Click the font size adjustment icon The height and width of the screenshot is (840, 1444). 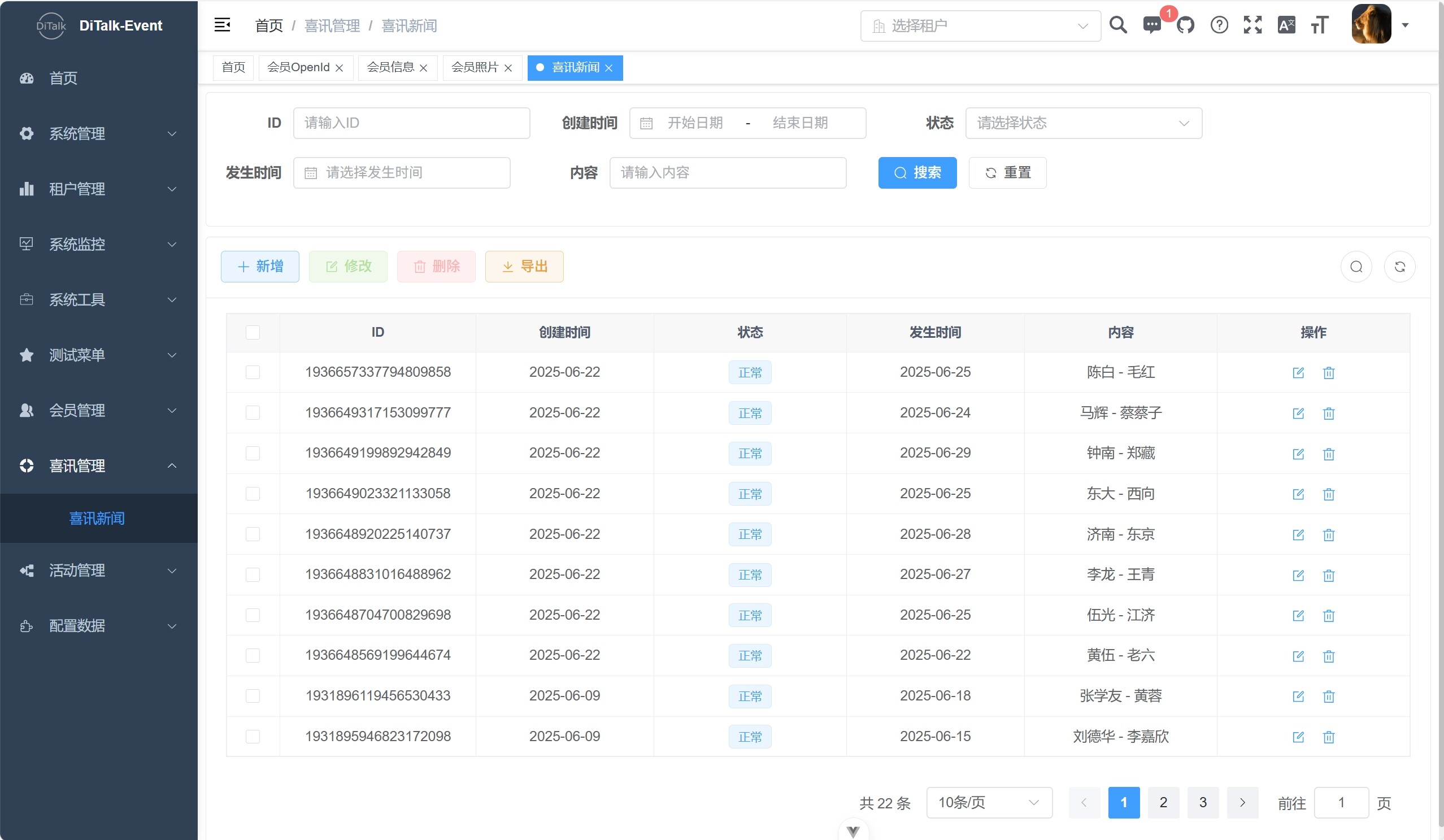click(x=1319, y=25)
